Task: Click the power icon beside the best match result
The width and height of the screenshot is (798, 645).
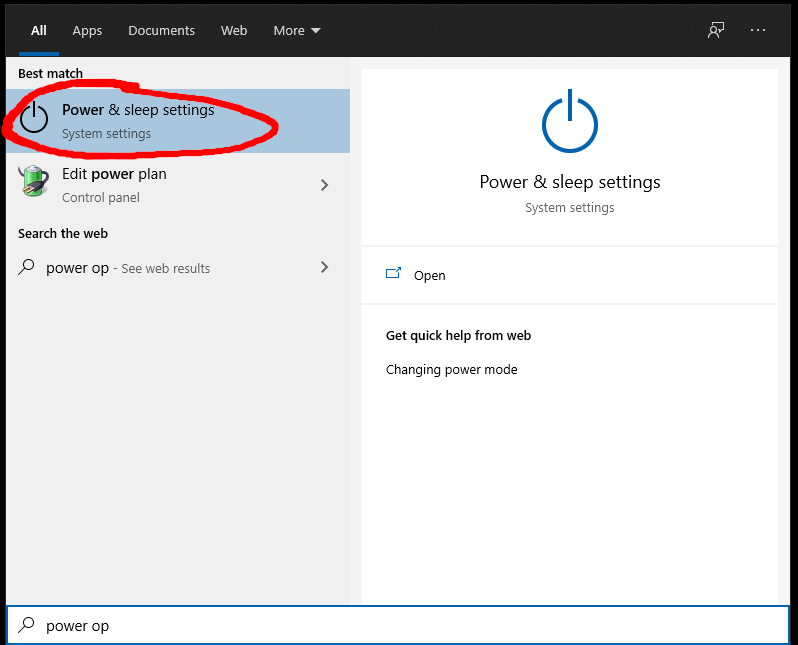Action: [34, 118]
